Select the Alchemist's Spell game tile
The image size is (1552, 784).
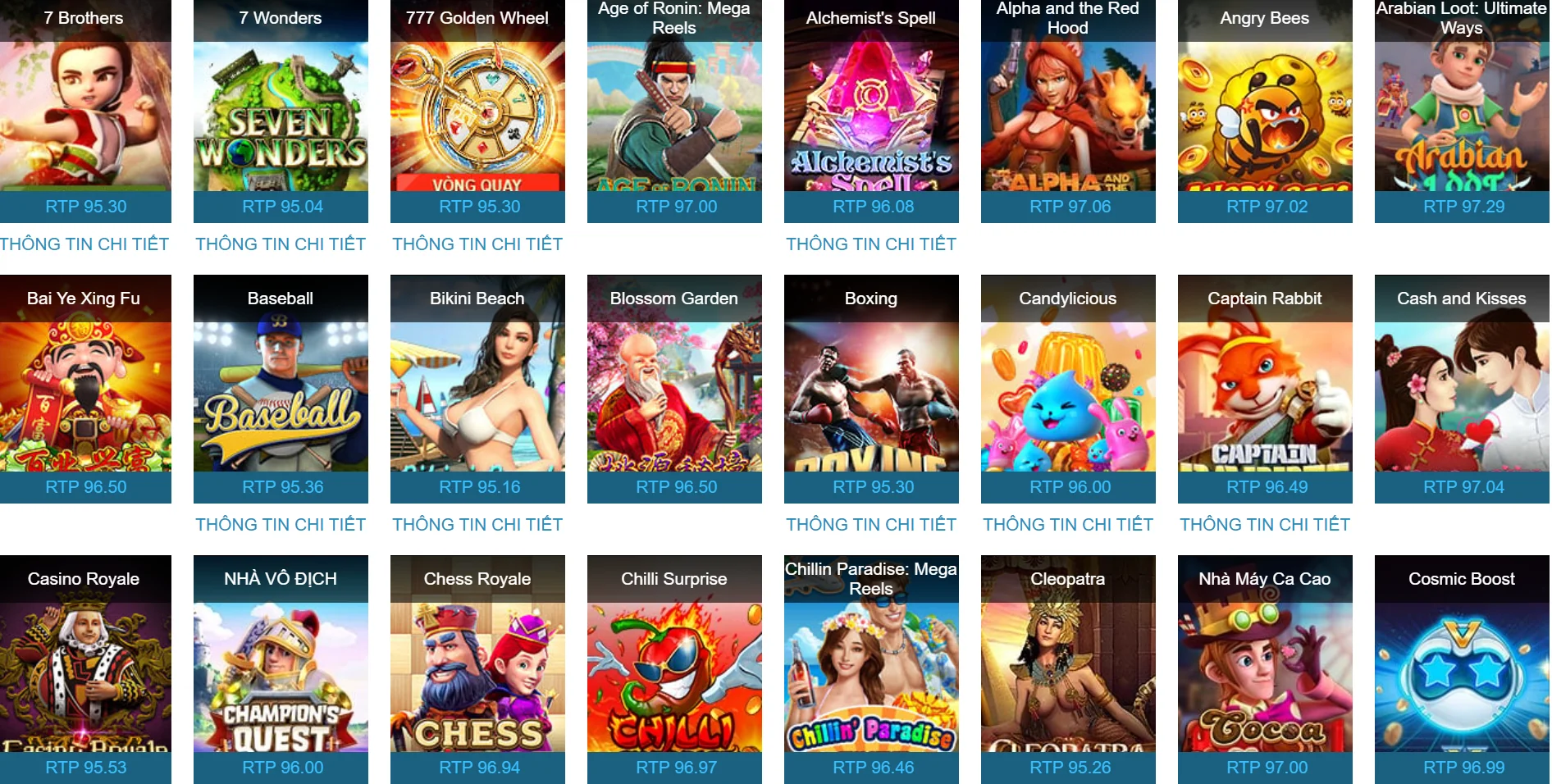(x=871, y=111)
